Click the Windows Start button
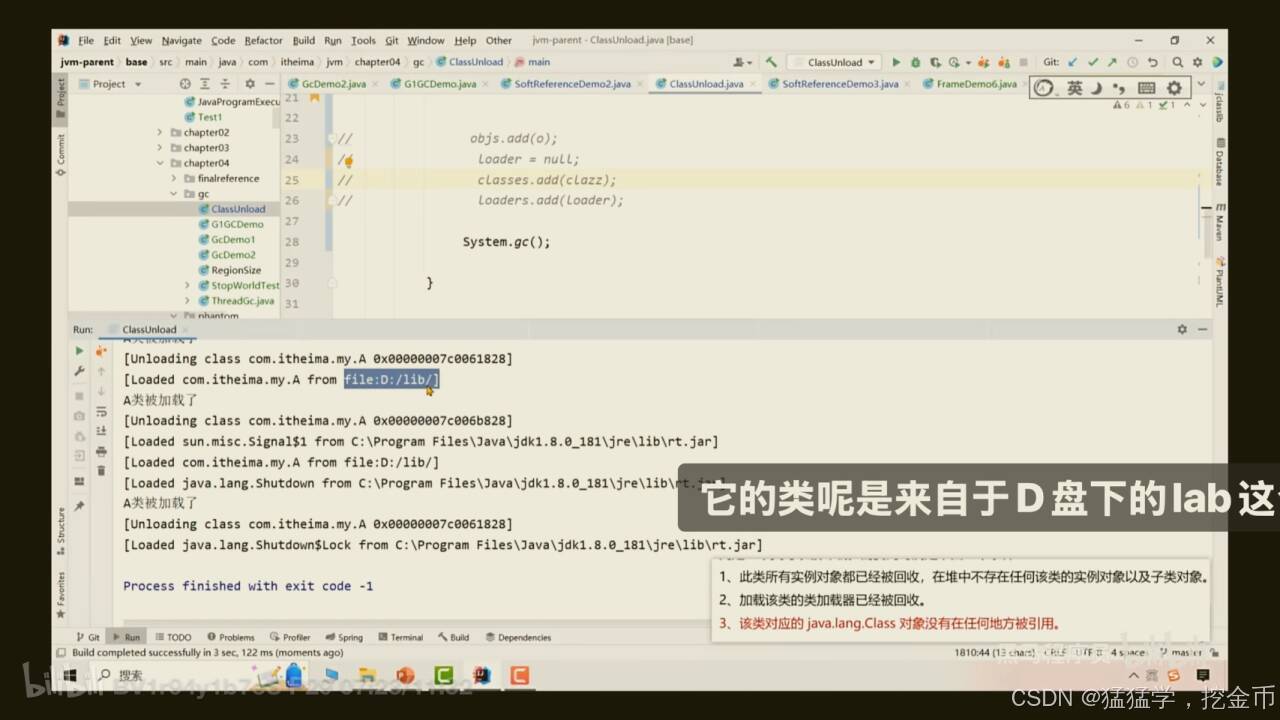 coord(70,676)
